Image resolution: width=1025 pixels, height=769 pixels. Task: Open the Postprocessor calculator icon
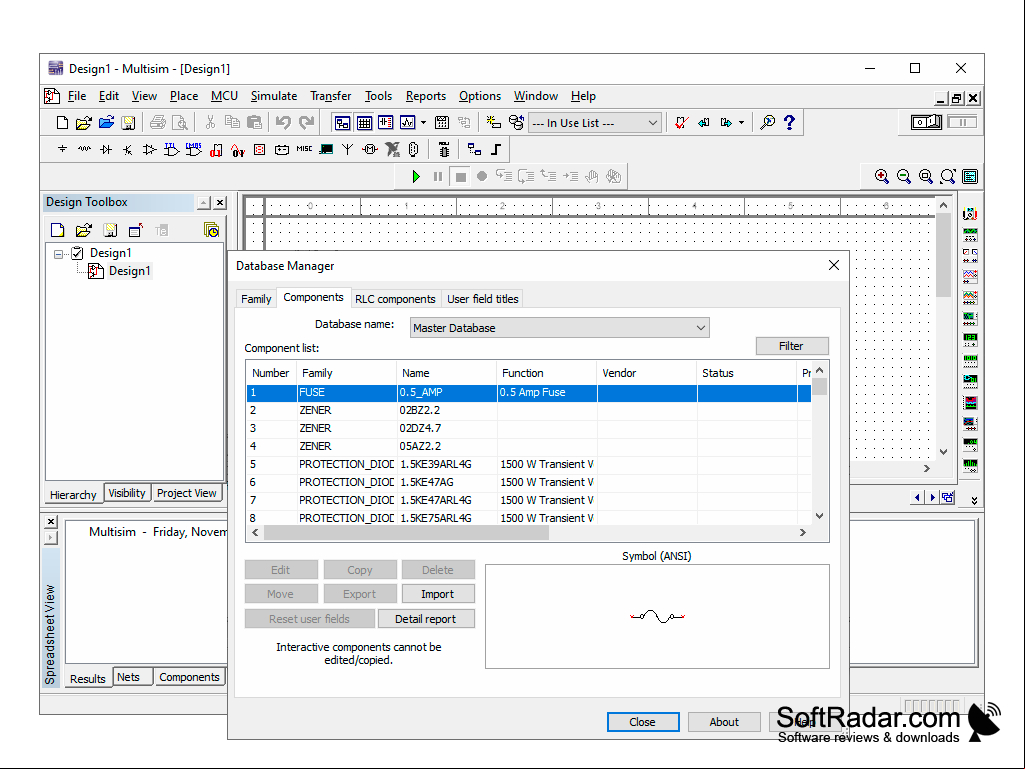tap(442, 122)
